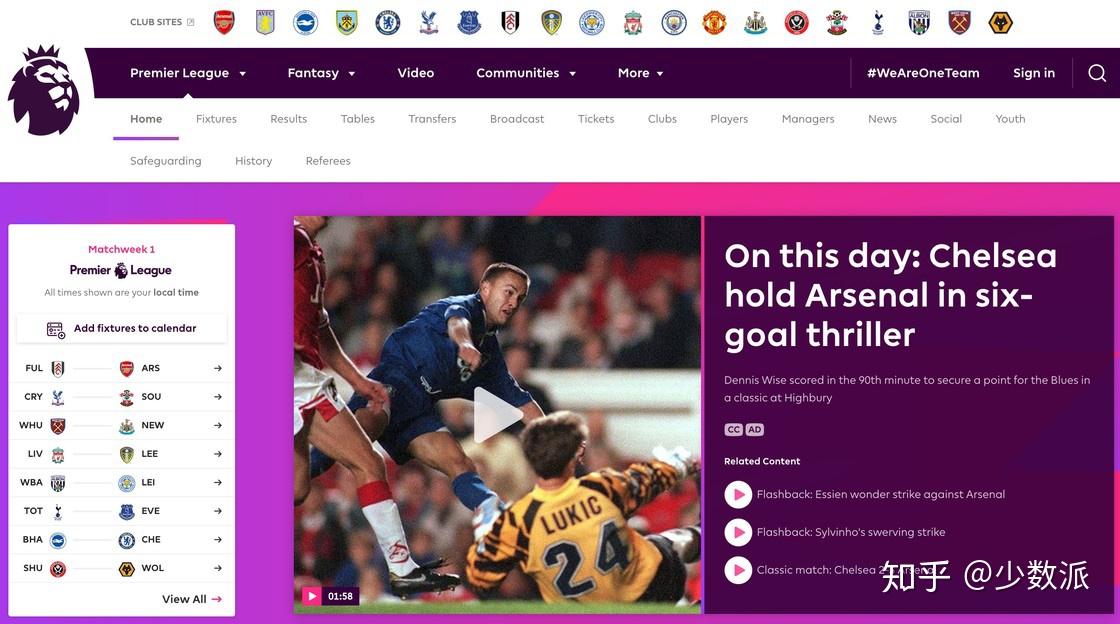Open the Wolves club site crest
Screen dimensions: 1120x624
coord(1001,23)
